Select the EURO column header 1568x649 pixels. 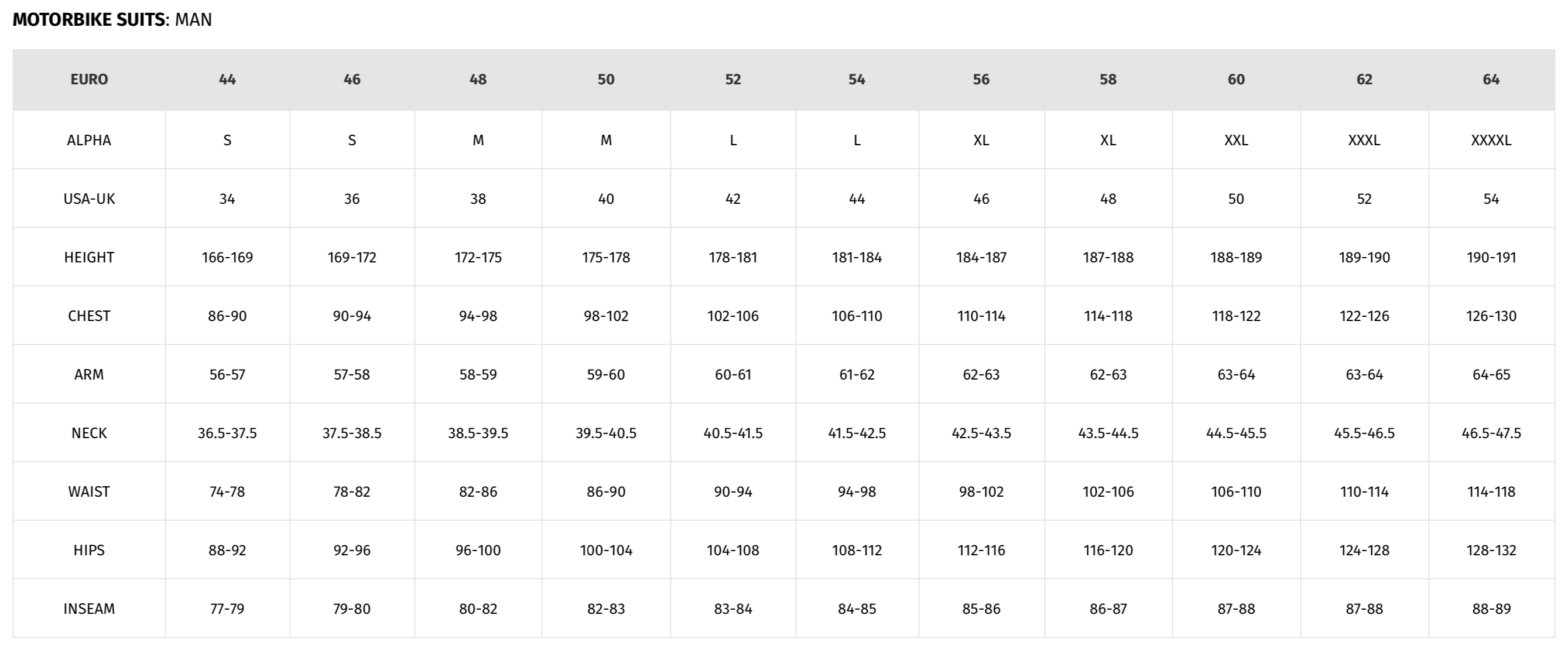click(89, 79)
